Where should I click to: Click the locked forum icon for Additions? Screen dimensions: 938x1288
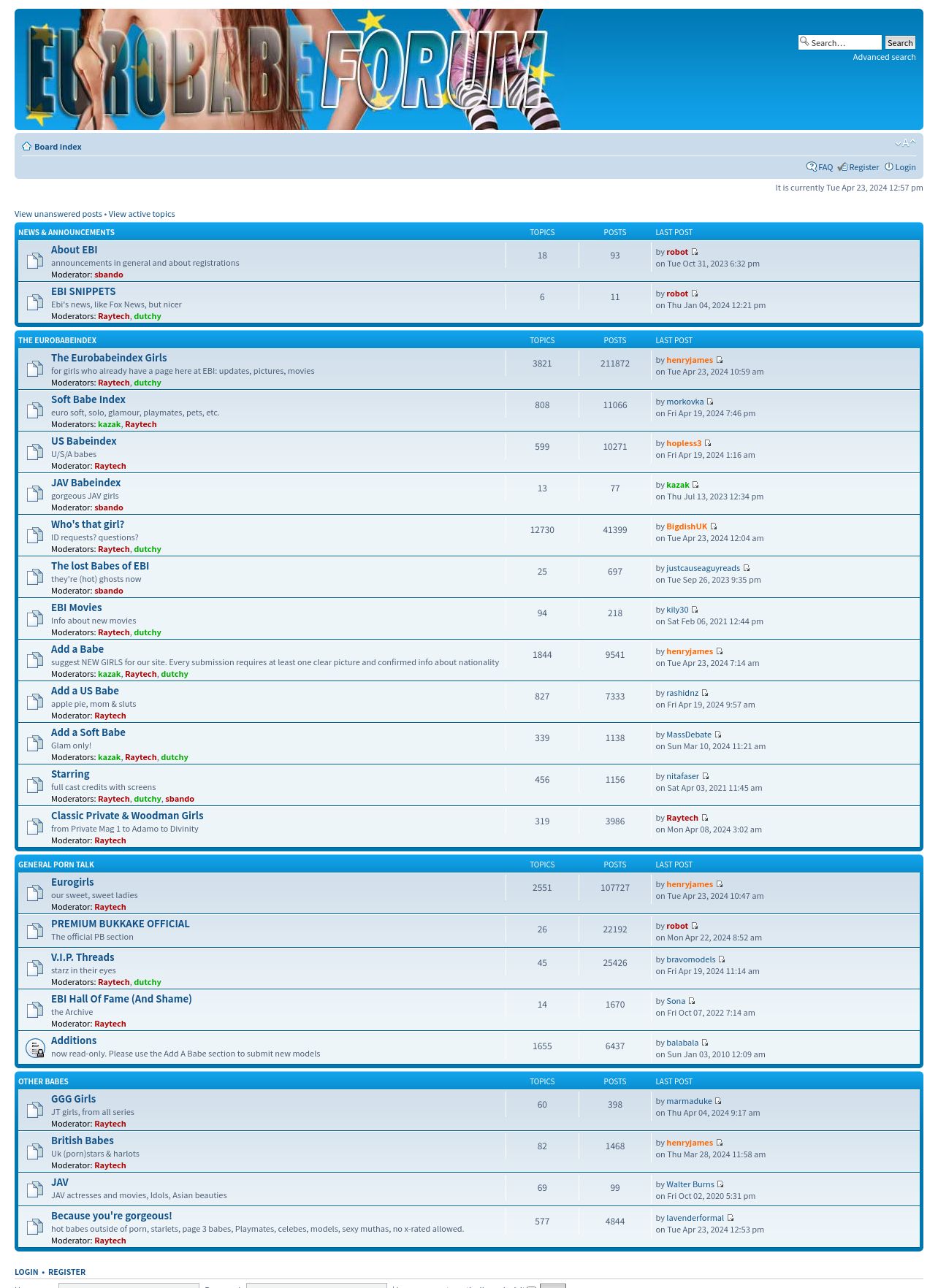35,1048
